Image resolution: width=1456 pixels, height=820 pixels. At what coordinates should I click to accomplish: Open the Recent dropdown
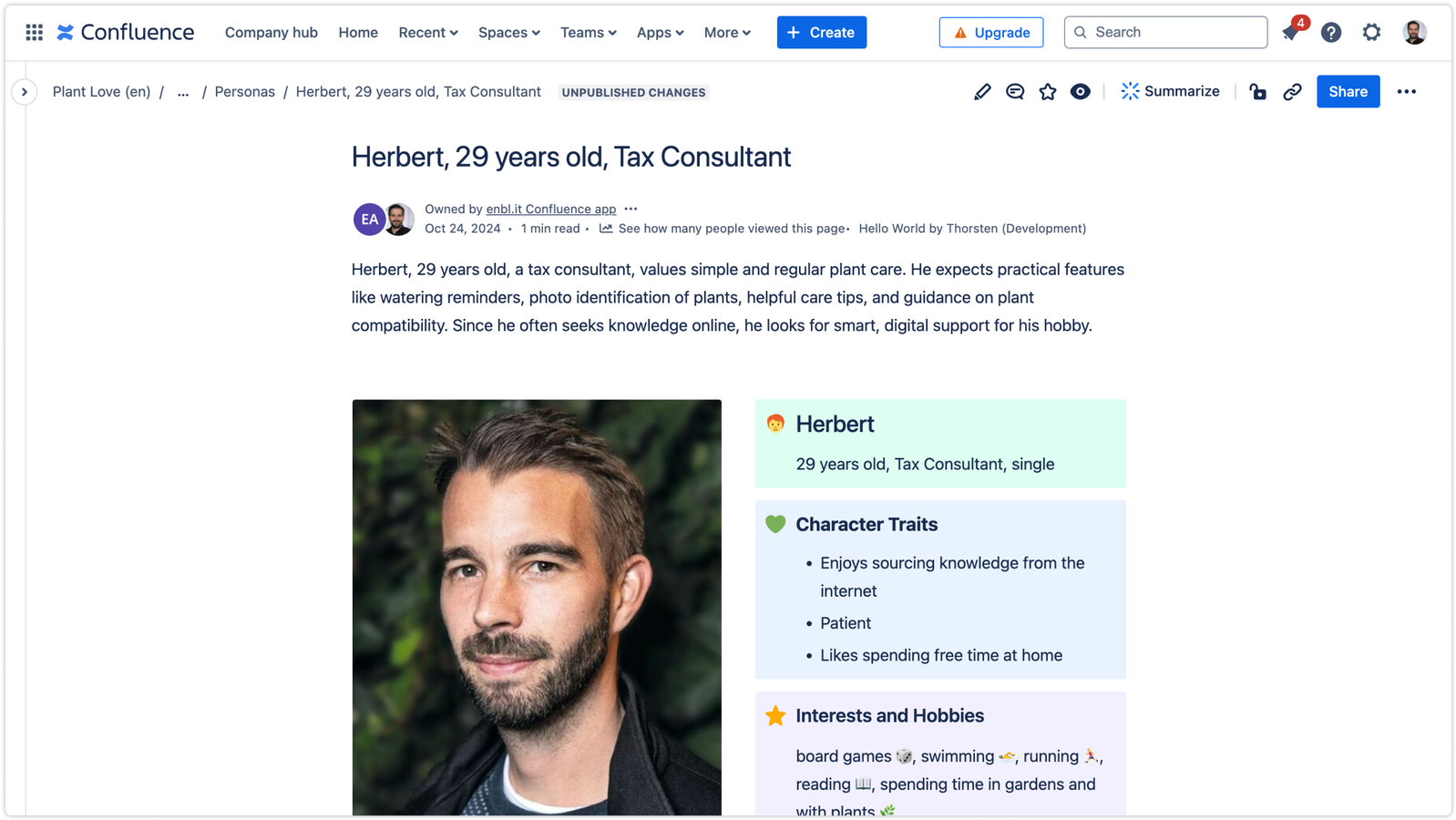tap(428, 33)
